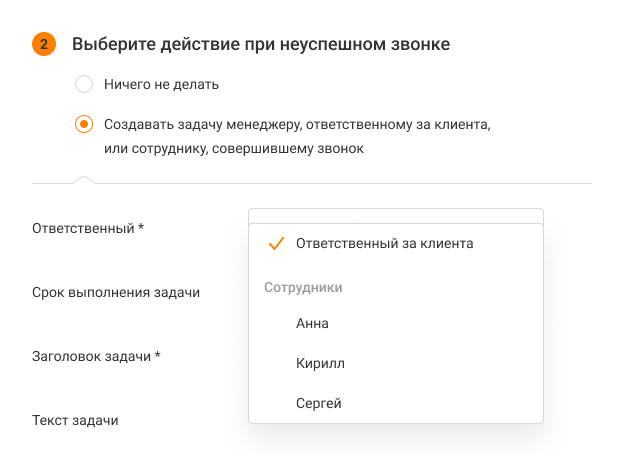Collapse the Ответственный dropdown field
Screen dimensions: 624x456
395,215
